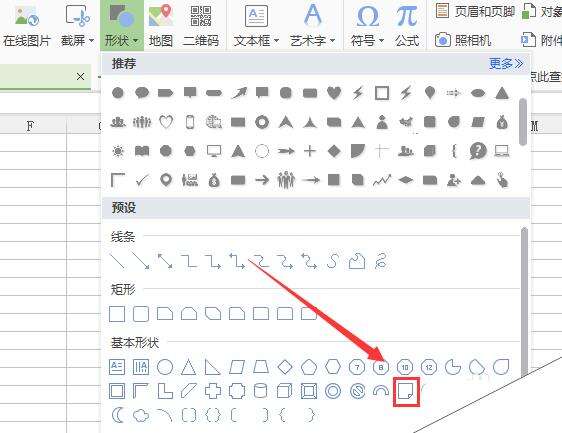Select the dodecagon labeled 12
The width and height of the screenshot is (562, 433).
click(429, 367)
